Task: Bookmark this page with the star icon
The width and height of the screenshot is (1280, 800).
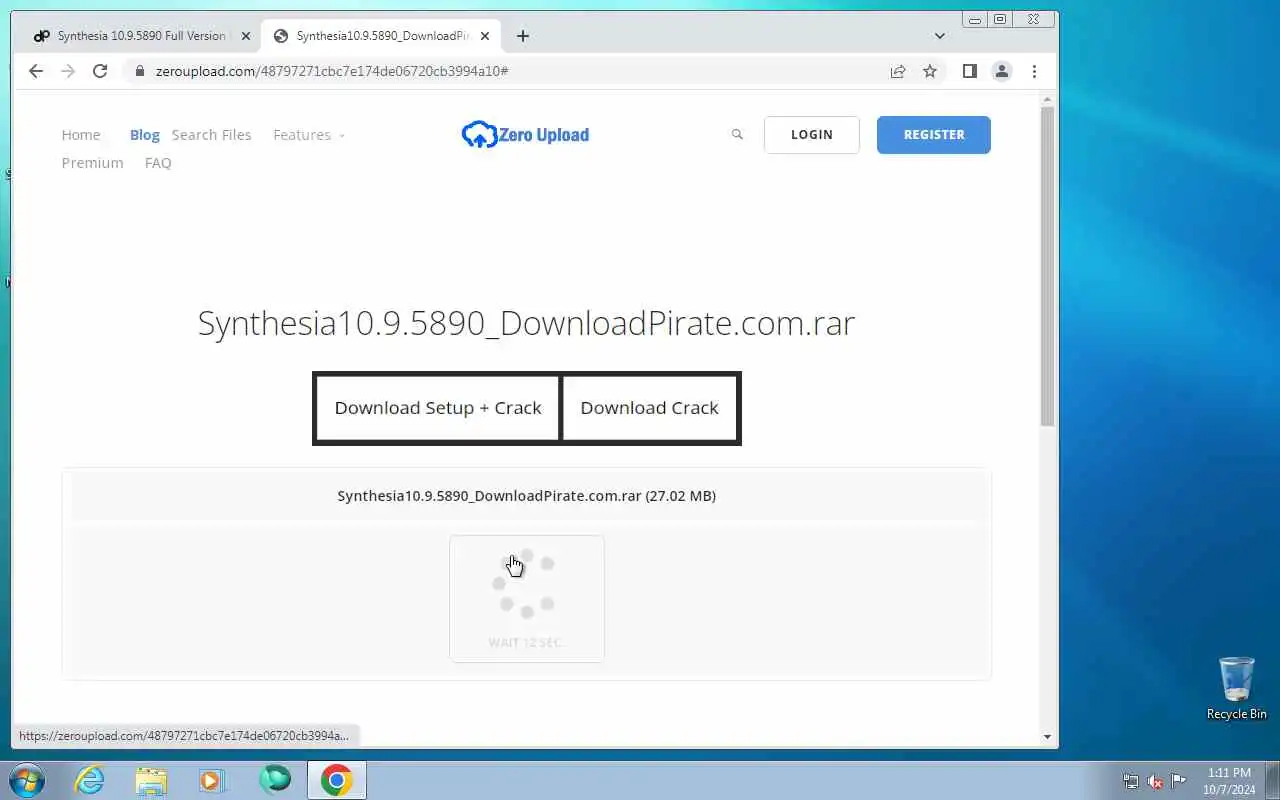Action: tap(930, 71)
